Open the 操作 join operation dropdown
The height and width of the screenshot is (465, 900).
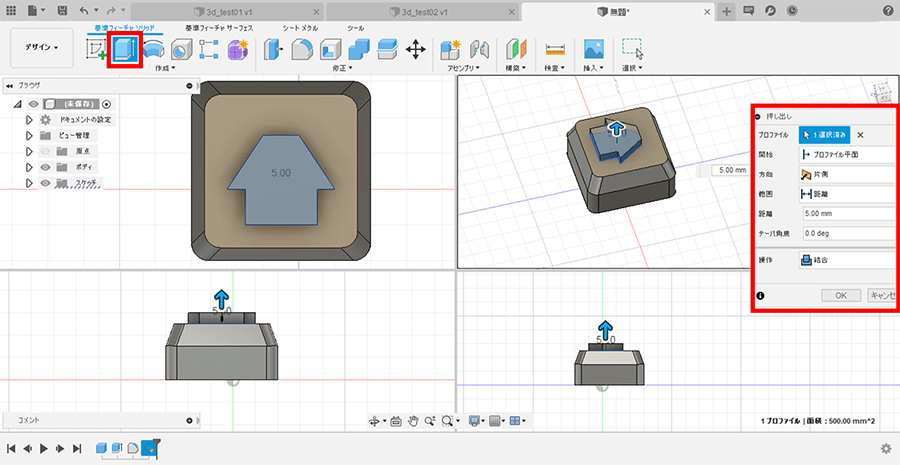tap(849, 260)
